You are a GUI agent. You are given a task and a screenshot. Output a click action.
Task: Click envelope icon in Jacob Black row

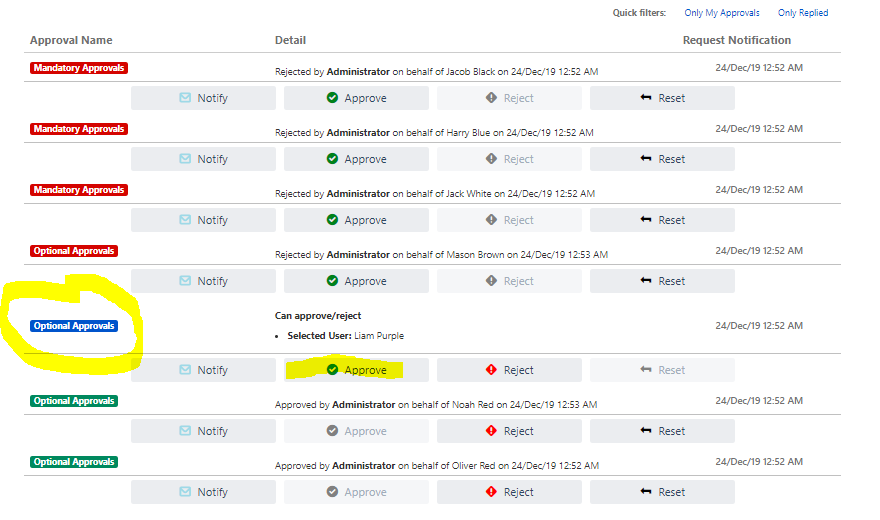pos(185,98)
